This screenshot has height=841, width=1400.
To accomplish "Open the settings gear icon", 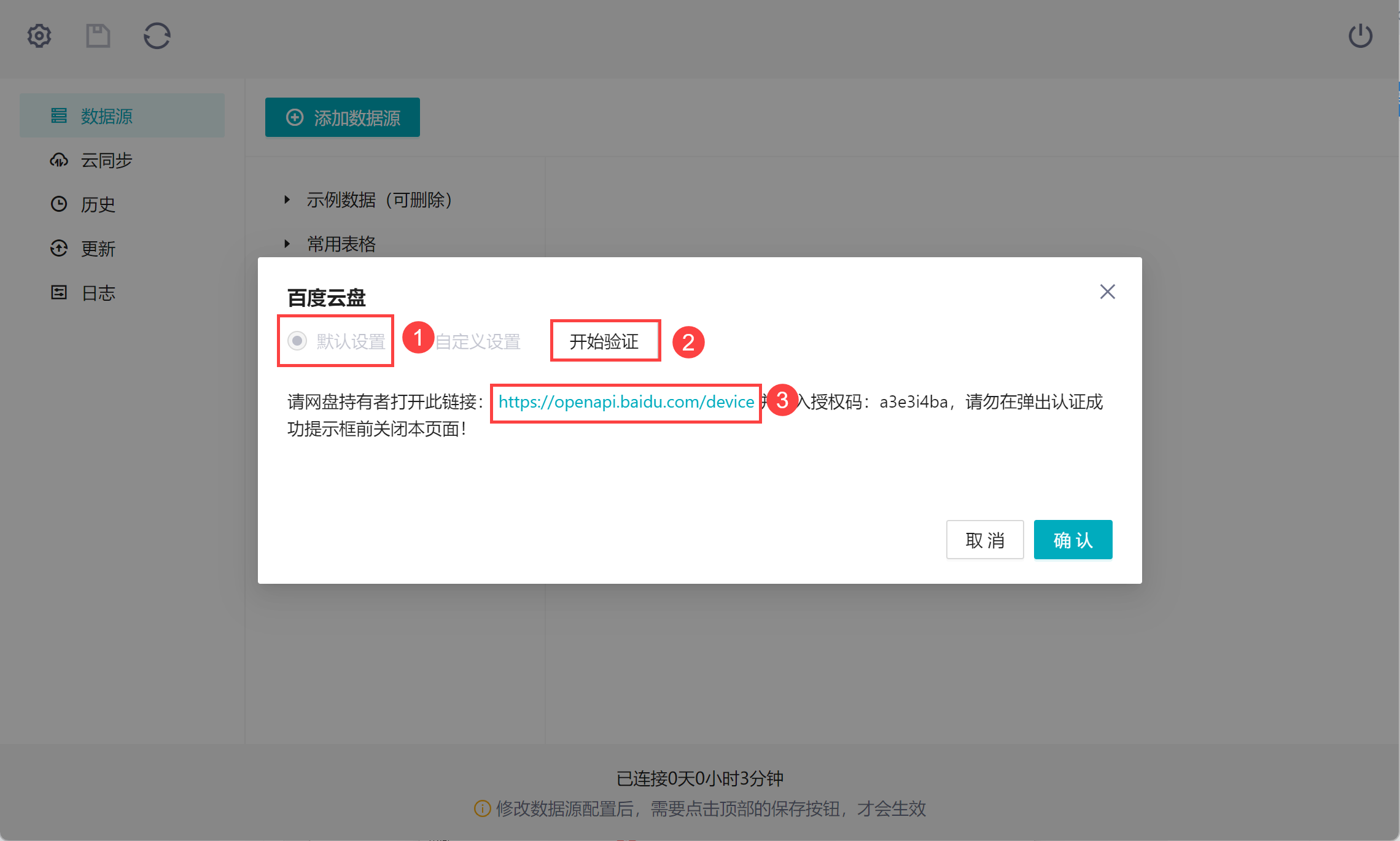I will tap(39, 36).
